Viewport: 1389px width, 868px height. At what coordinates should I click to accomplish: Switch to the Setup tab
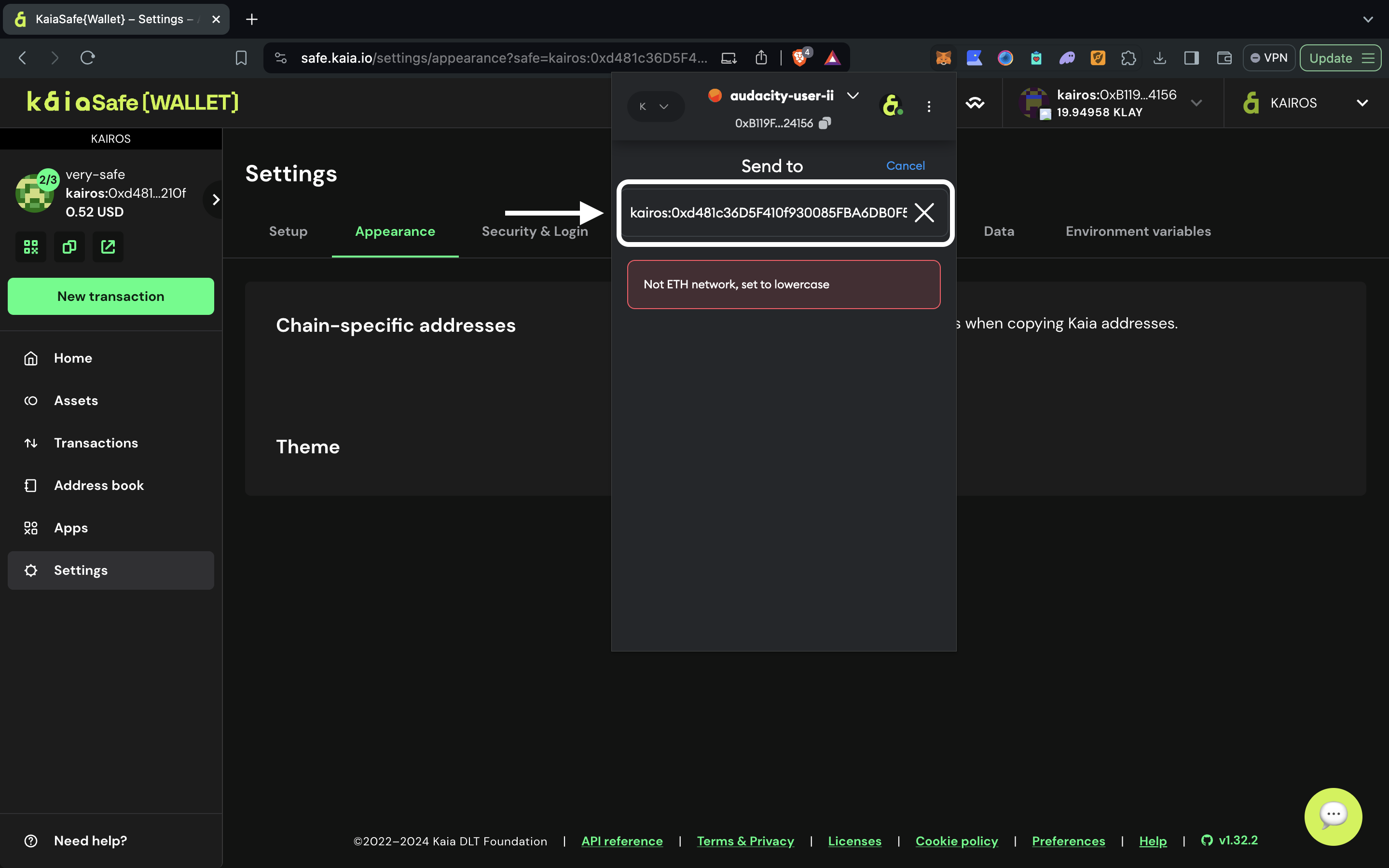pos(288,231)
